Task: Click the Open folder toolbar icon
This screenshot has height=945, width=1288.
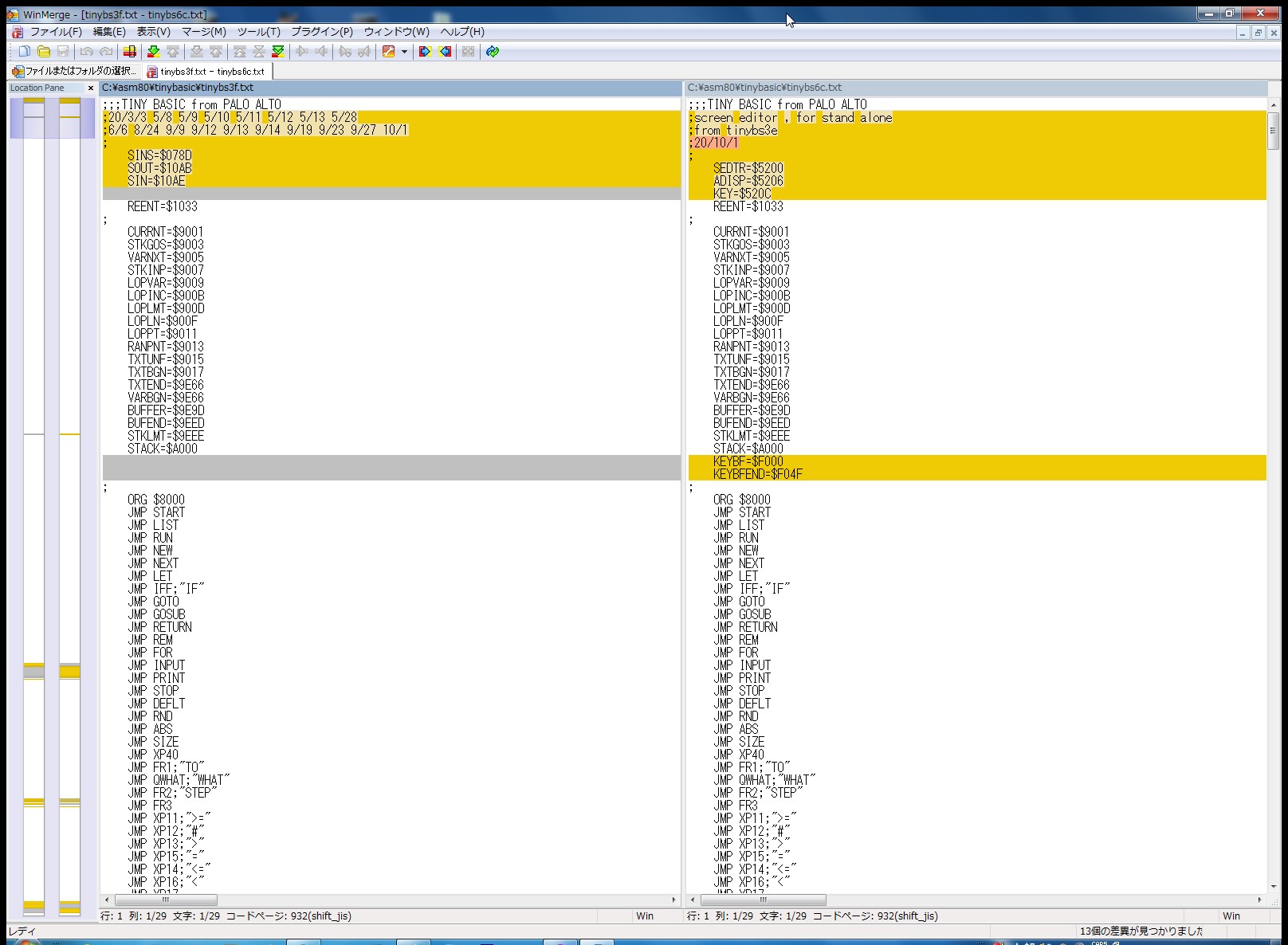Action: pos(44,52)
